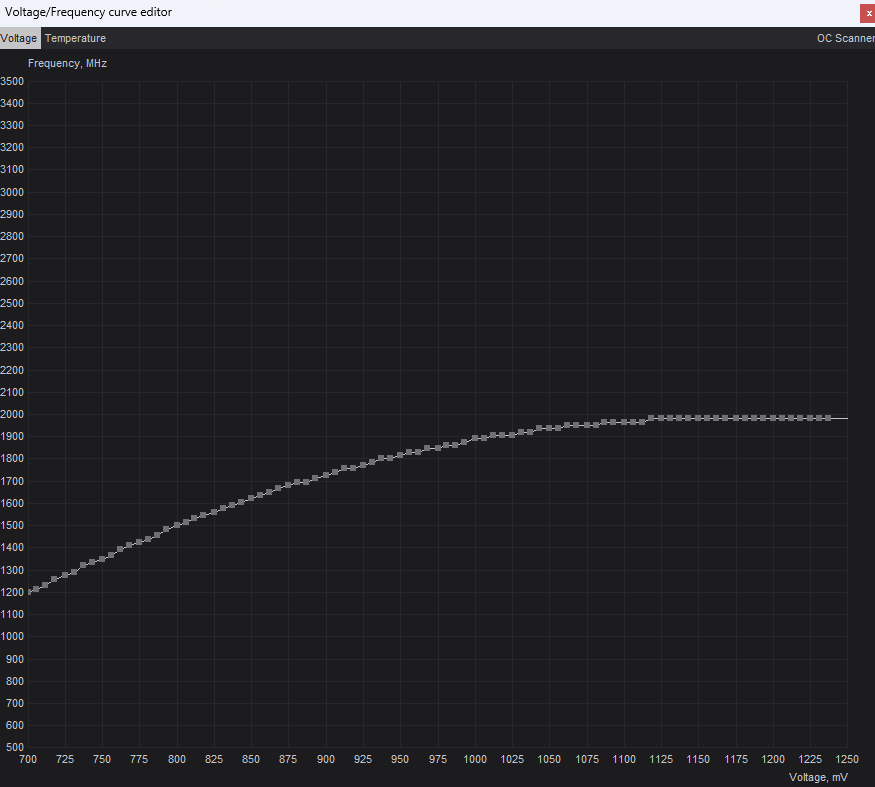Click the 500 frequency axis value
The height and width of the screenshot is (787, 875).
pos(15,747)
